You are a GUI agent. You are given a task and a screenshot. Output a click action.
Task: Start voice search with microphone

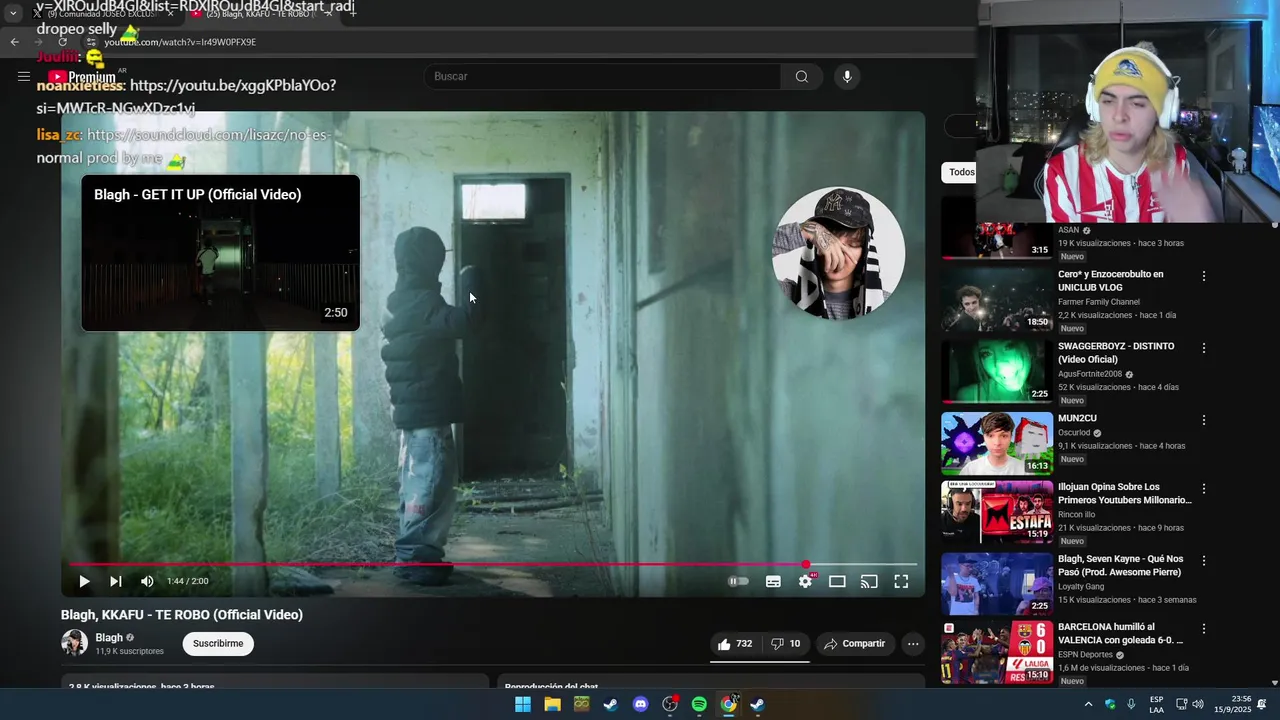coord(847,76)
